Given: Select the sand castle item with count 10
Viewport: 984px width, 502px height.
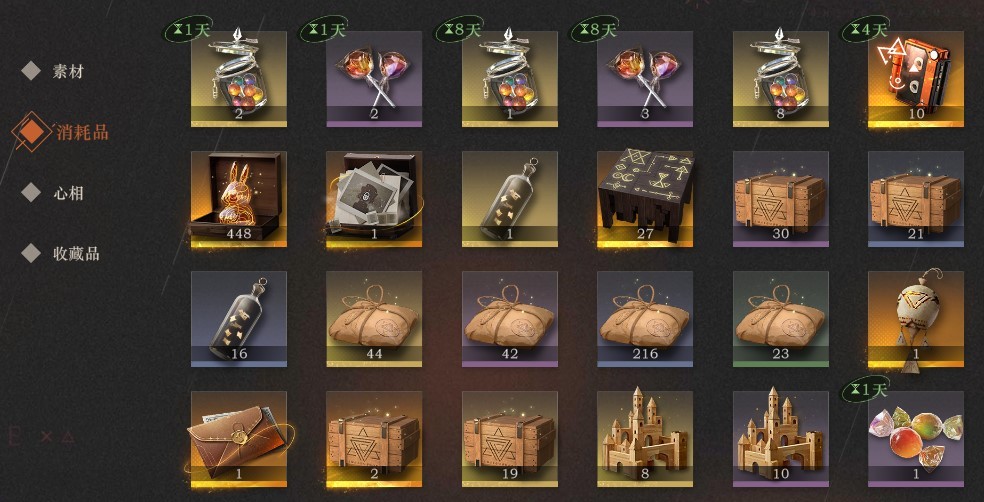Looking at the screenshot, I should [x=781, y=439].
